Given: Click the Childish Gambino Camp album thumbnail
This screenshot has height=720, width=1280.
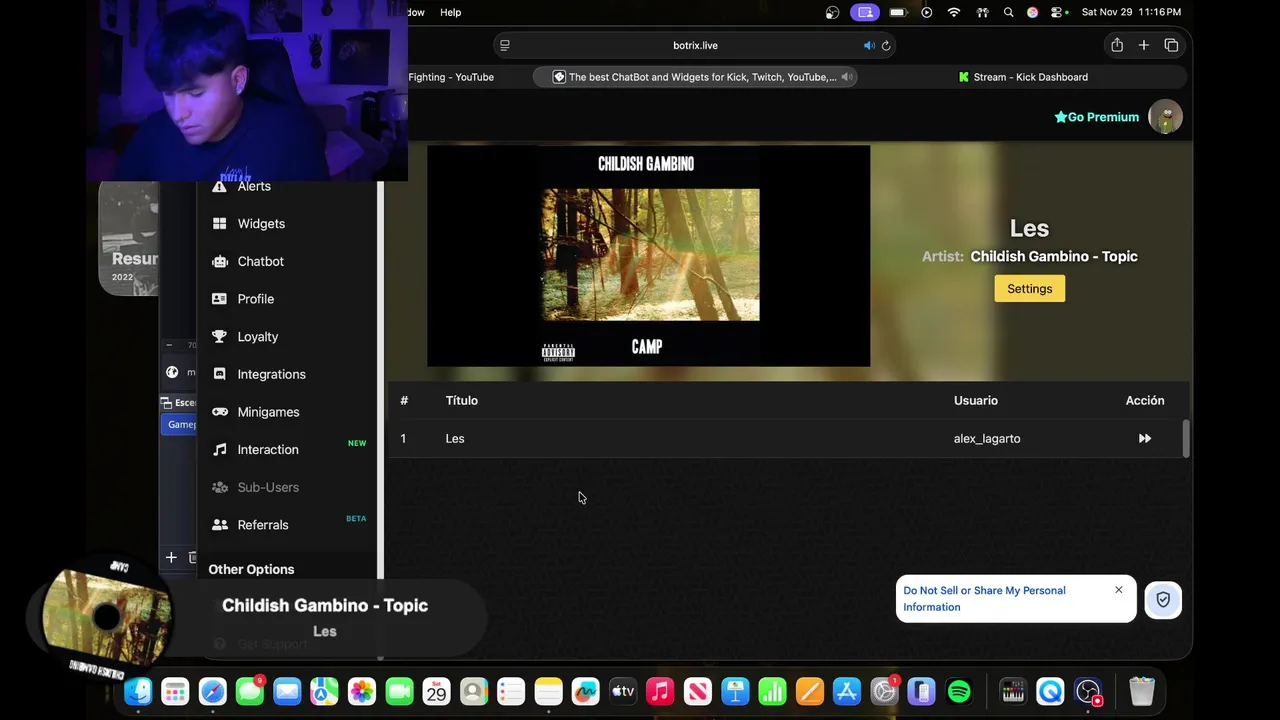Looking at the screenshot, I should point(648,256).
